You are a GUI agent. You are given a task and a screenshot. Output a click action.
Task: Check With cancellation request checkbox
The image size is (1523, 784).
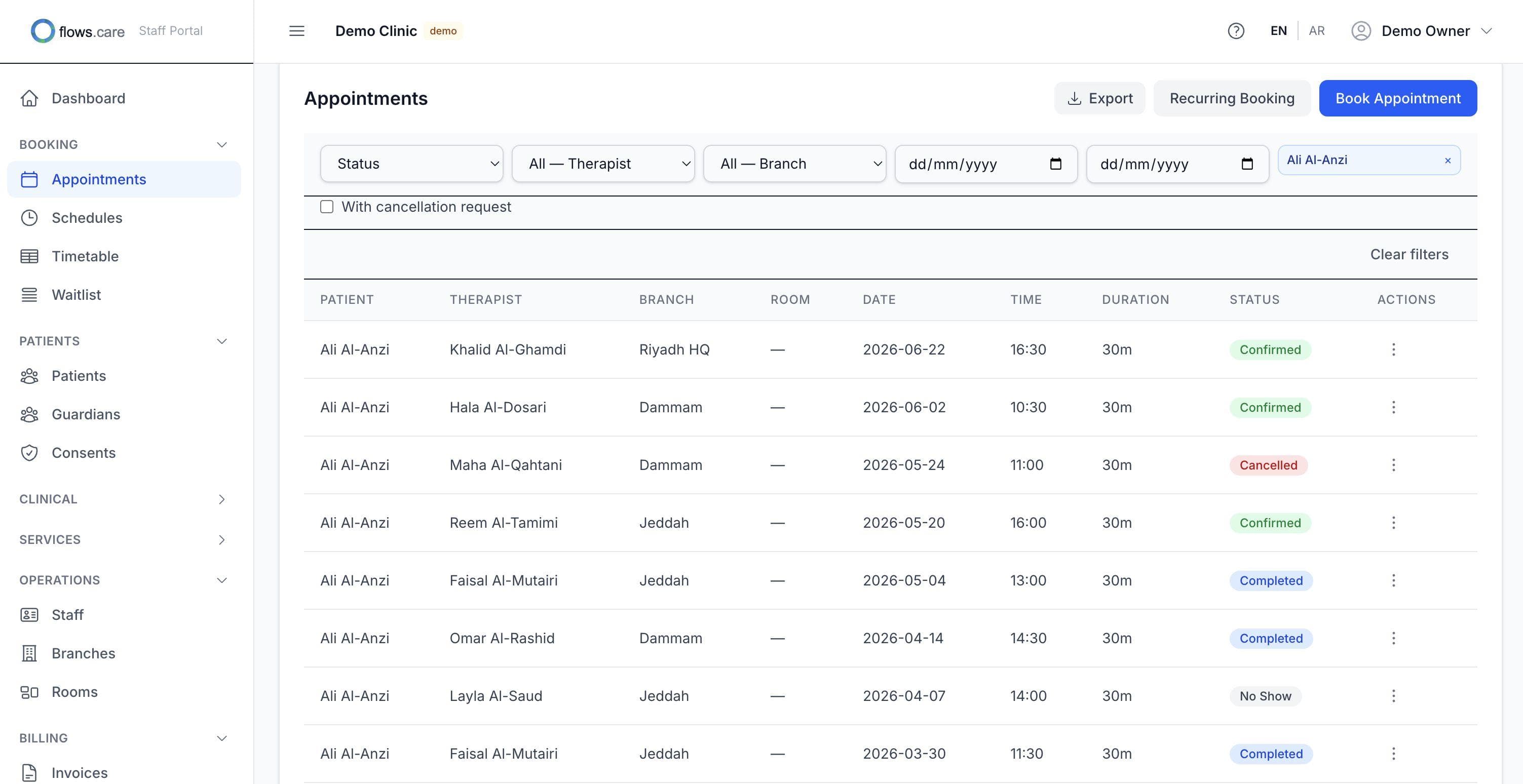(x=327, y=207)
